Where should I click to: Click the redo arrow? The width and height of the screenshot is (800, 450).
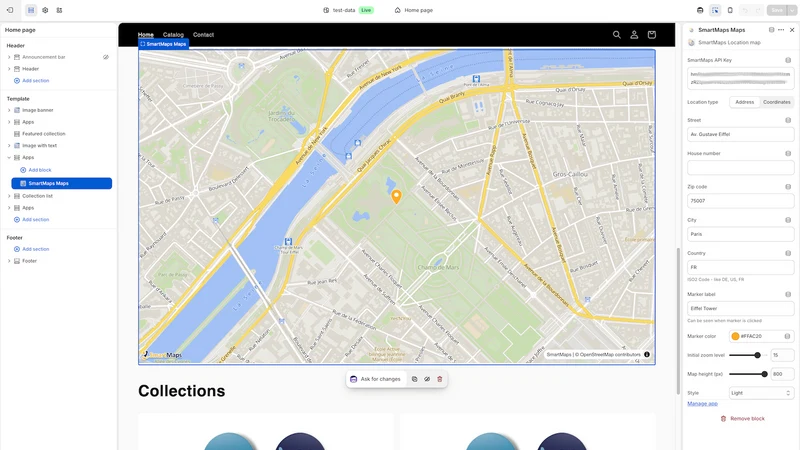(x=758, y=10)
